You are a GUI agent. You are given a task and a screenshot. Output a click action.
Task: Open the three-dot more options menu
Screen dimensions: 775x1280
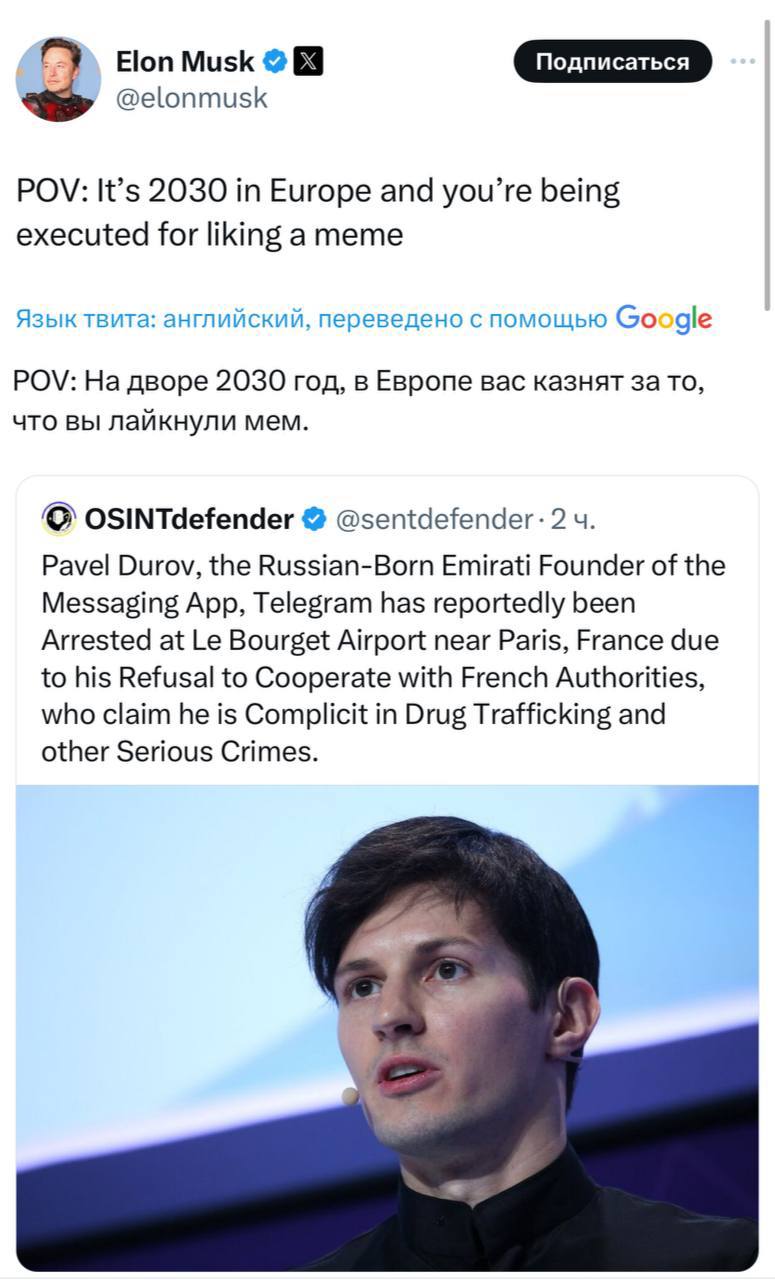pos(742,61)
